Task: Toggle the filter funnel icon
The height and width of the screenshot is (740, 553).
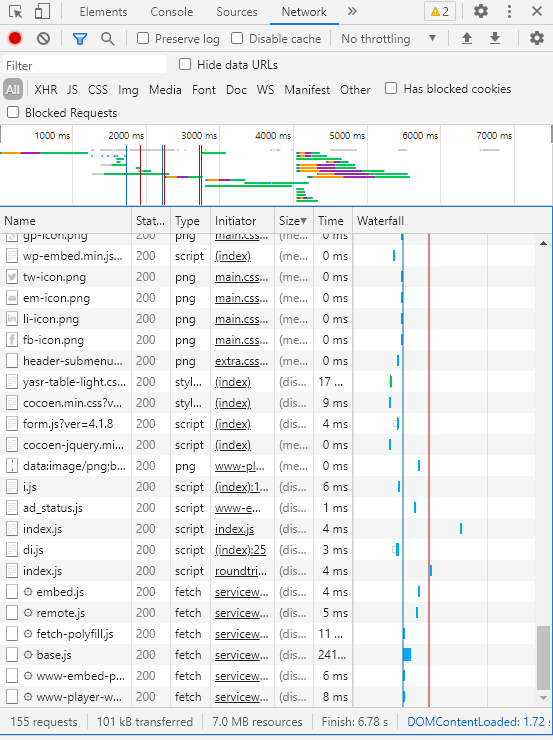Action: pos(80,39)
